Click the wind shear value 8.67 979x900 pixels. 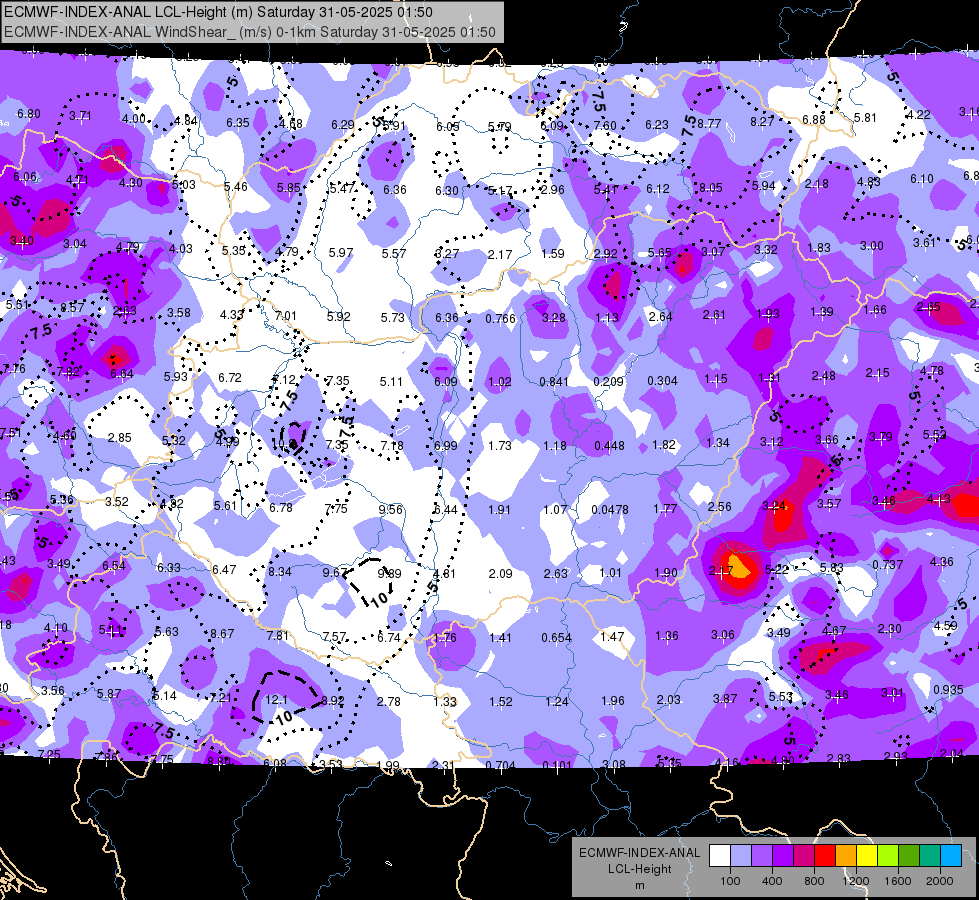click(x=222, y=633)
